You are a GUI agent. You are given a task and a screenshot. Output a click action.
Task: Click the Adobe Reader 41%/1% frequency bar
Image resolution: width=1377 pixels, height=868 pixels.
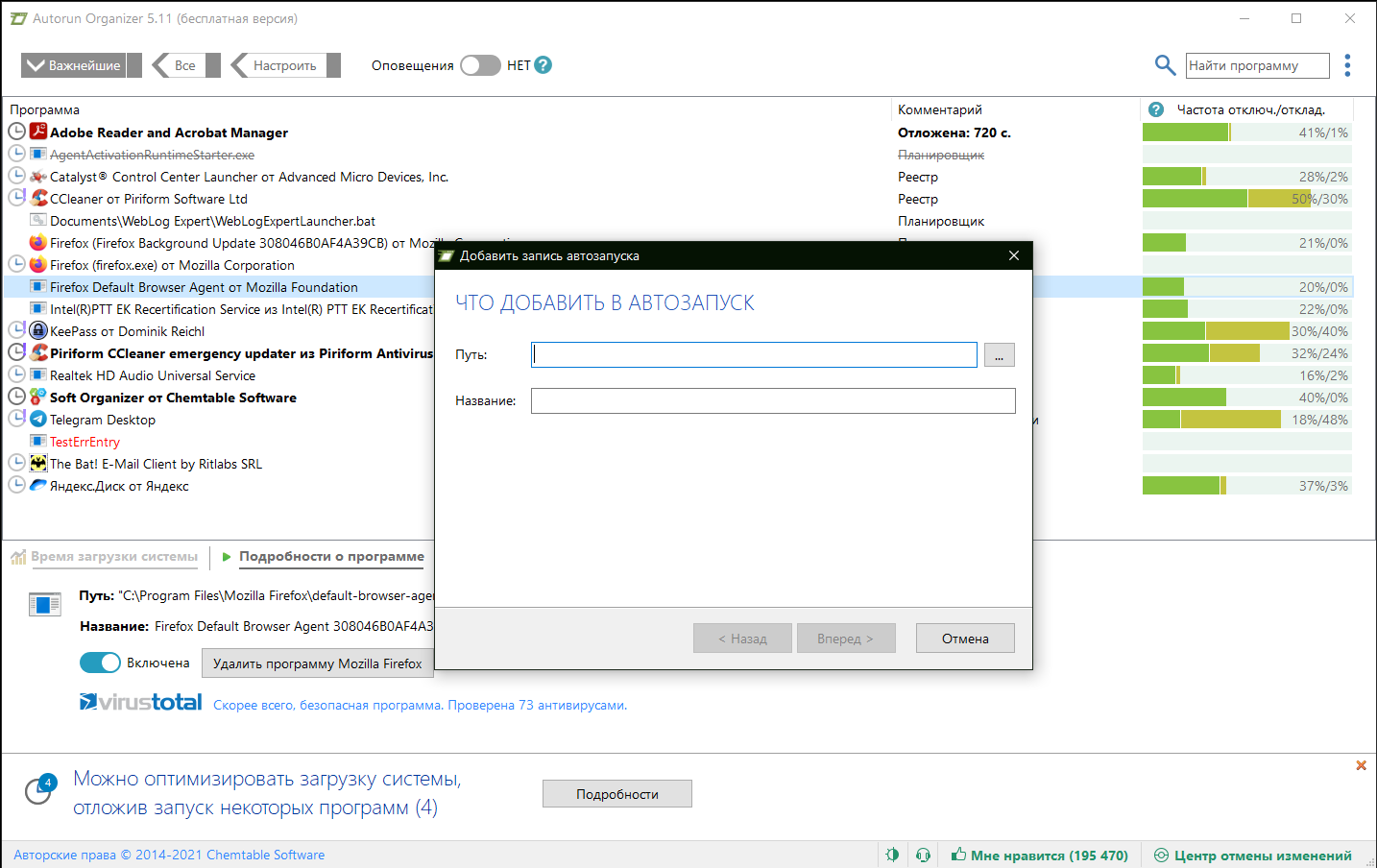[x=1246, y=133]
